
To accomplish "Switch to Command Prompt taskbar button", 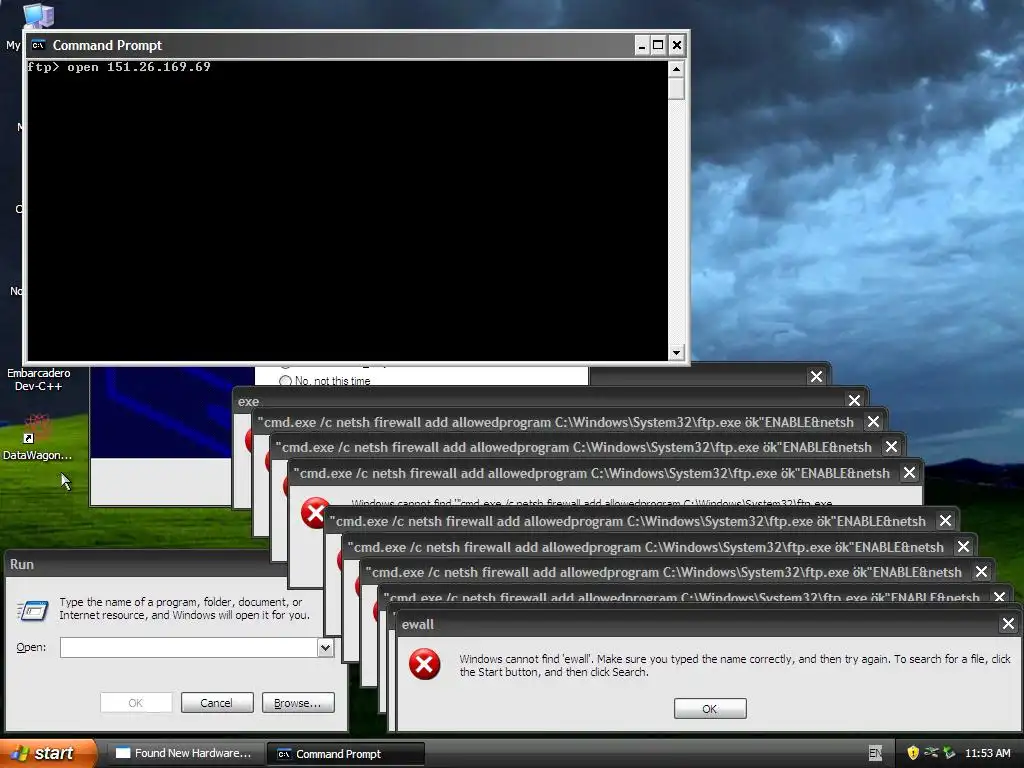I will coord(346,754).
